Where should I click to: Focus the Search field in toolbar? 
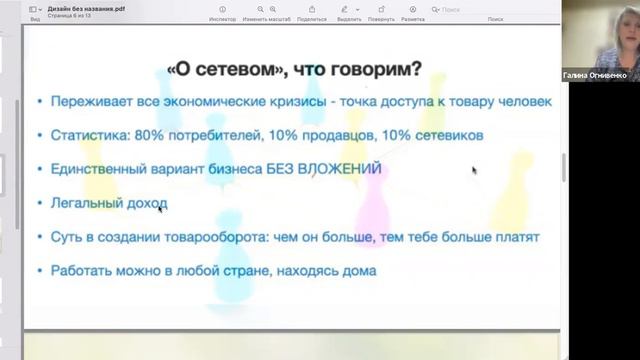[x=494, y=9]
